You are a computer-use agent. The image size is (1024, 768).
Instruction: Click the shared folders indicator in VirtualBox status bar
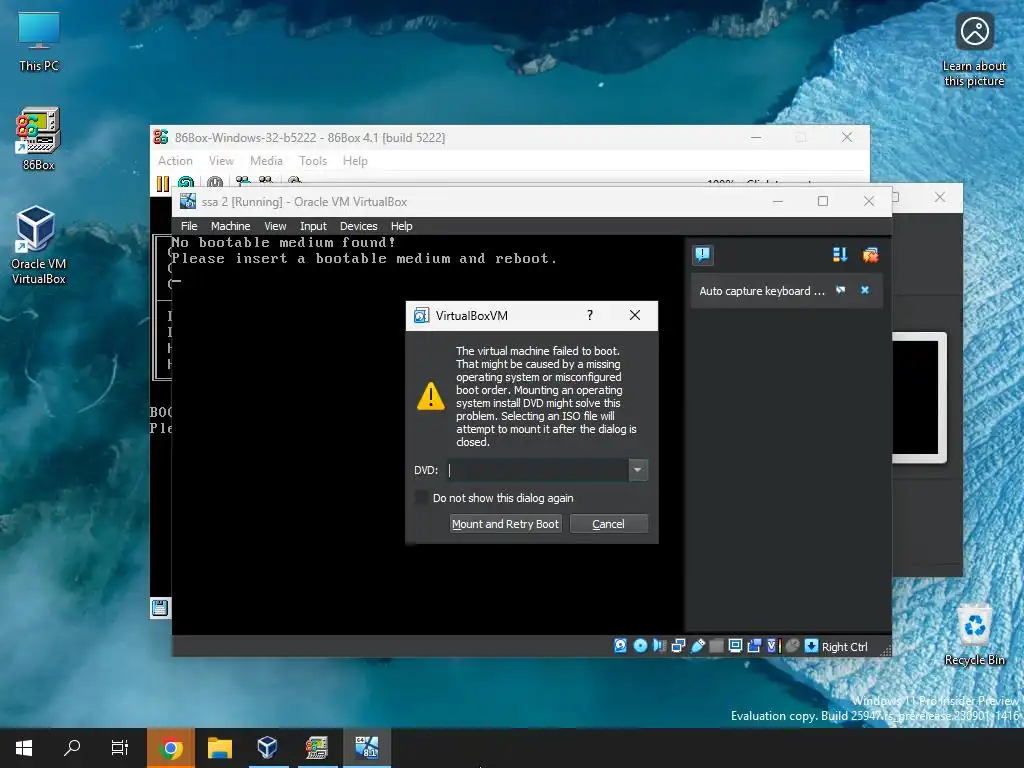point(716,646)
